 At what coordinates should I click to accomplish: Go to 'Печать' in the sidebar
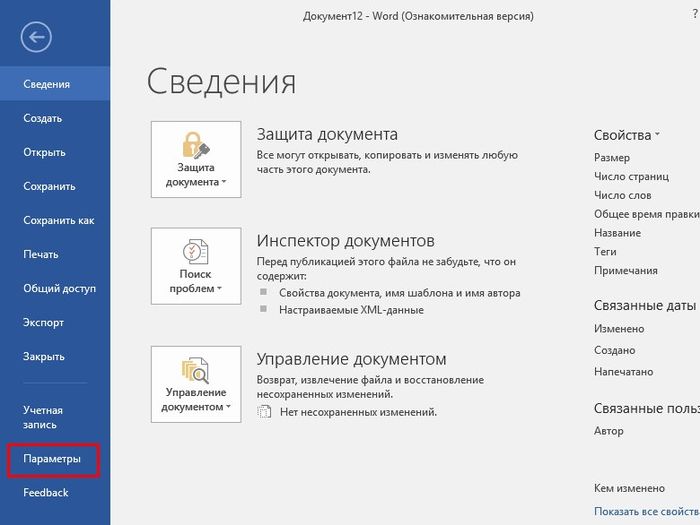point(41,255)
